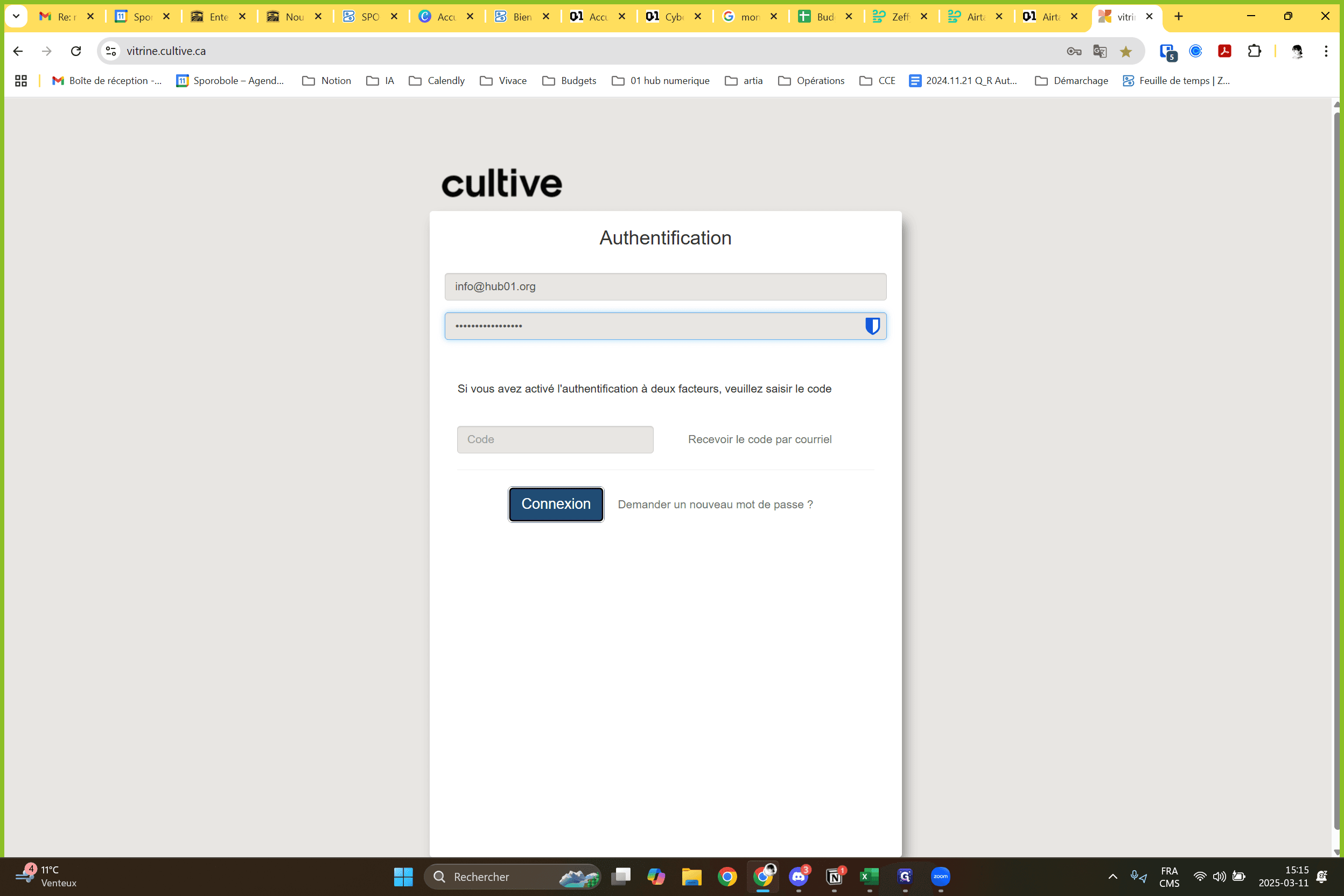Viewport: 1344px width, 896px height.
Task: Open the volume speaker tray icon
Action: (1219, 877)
